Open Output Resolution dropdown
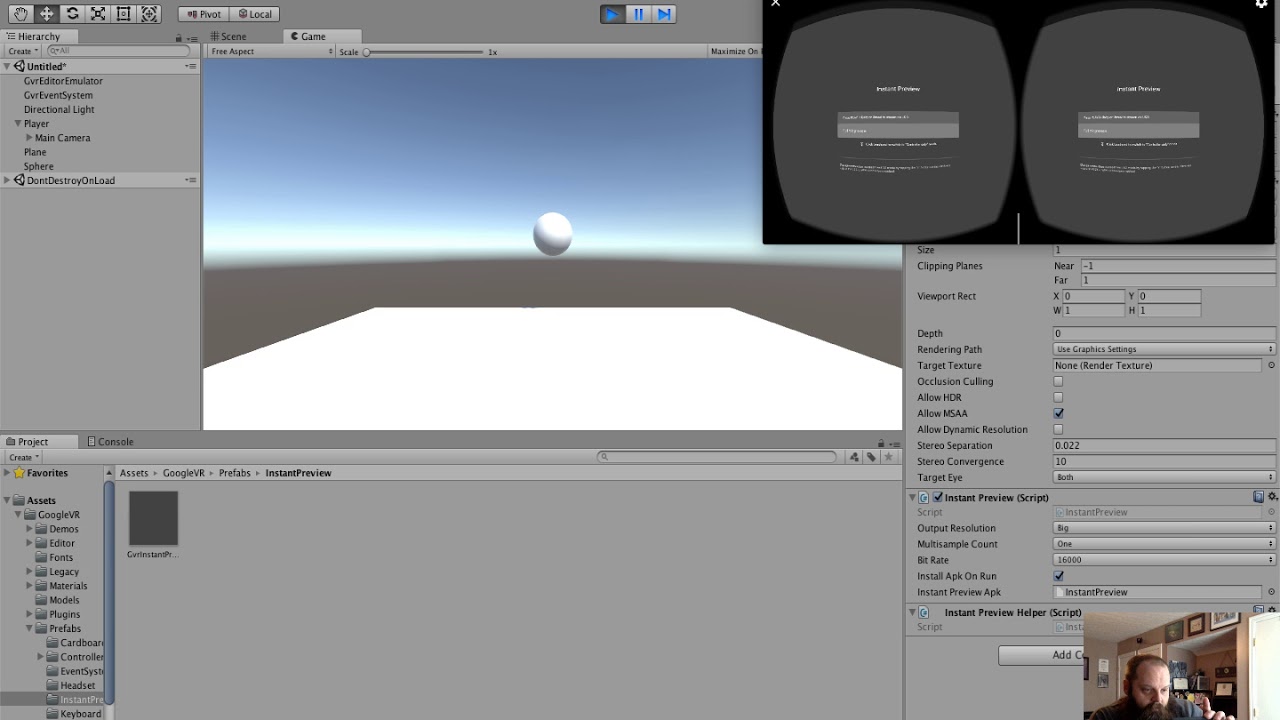 point(1164,528)
